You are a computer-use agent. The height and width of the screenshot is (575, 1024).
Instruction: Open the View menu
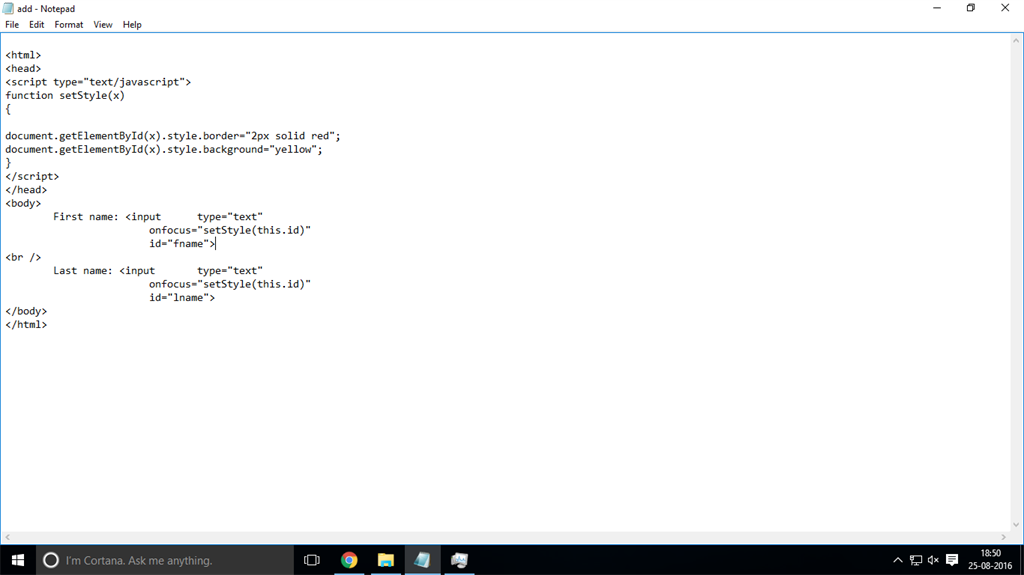[103, 25]
